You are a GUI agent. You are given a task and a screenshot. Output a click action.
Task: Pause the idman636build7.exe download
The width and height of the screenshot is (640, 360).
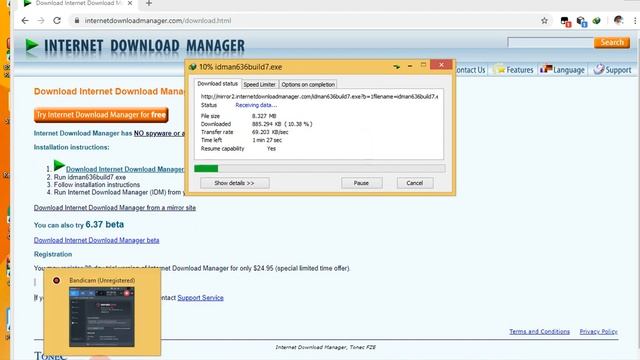362,183
